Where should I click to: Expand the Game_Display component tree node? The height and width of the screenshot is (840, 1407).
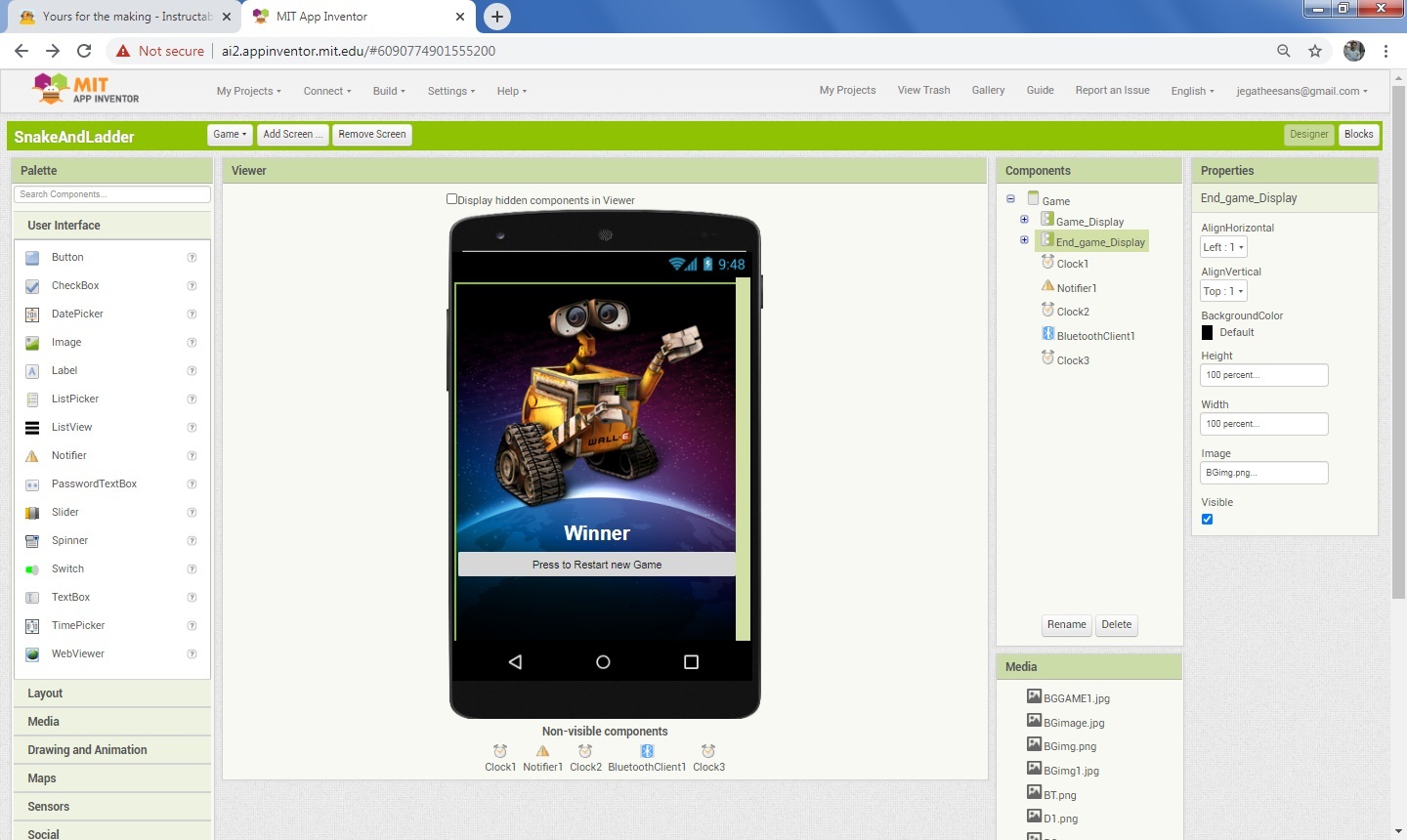1024,220
